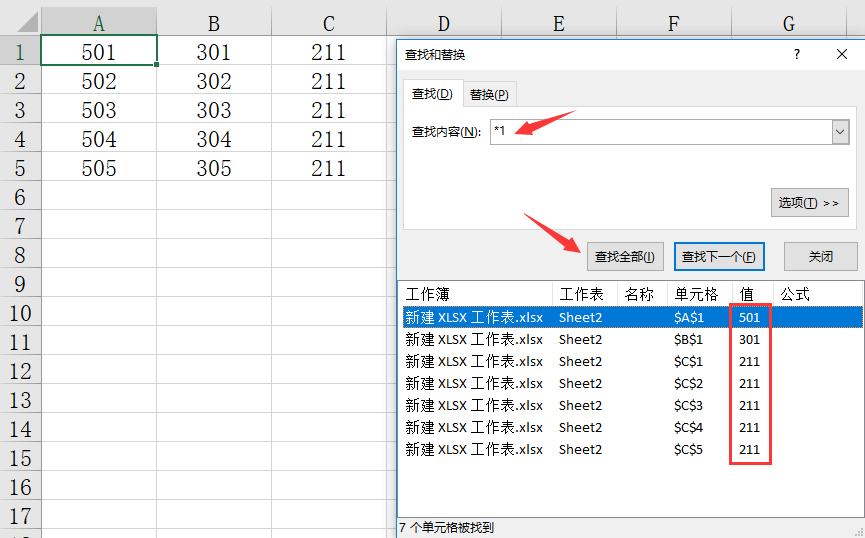Click the 关闭 button
Viewport: 865px width, 538px height.
click(820, 257)
